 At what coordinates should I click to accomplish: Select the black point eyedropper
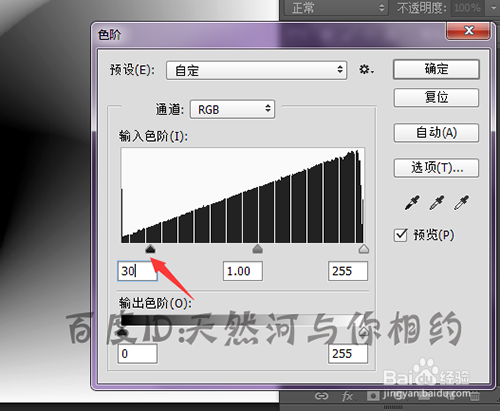(412, 202)
